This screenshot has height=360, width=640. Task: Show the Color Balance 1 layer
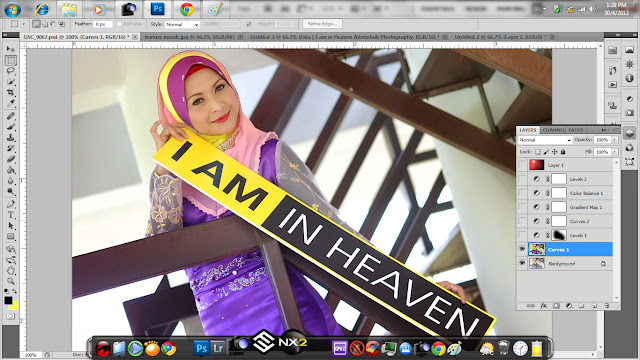pyautogui.click(x=522, y=193)
